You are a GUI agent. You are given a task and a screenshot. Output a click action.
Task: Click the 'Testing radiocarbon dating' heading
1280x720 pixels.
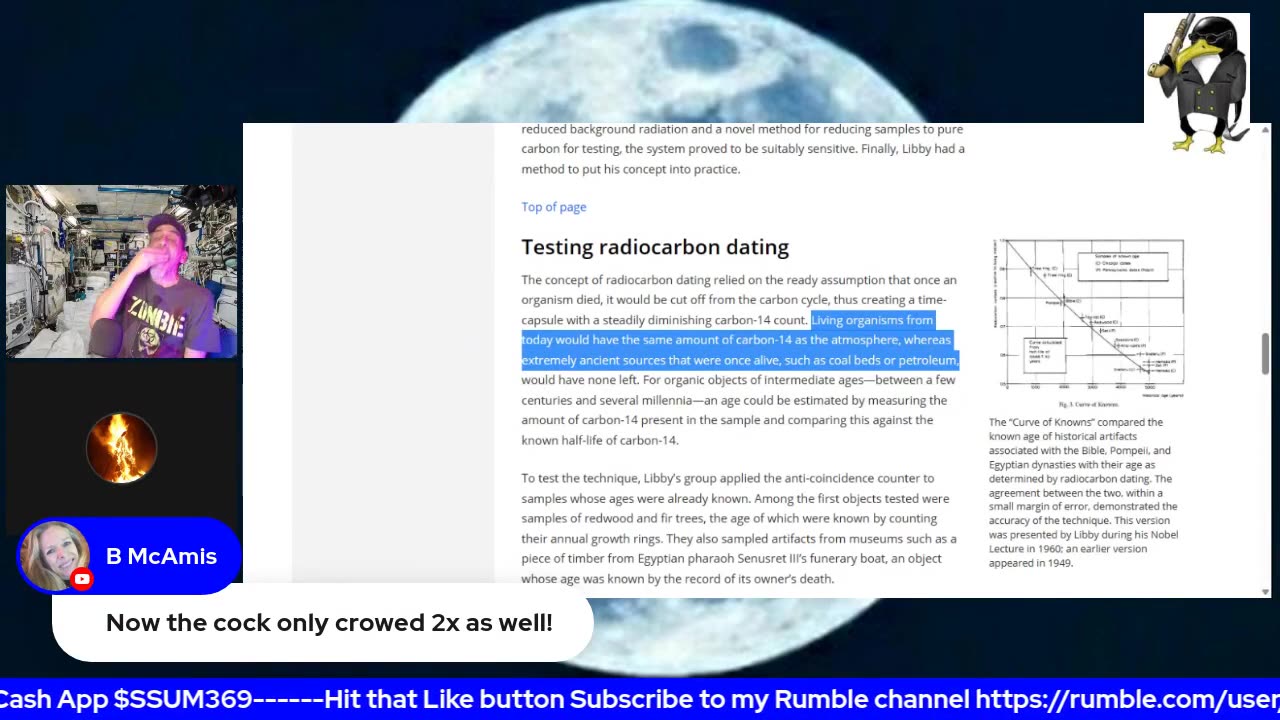655,247
